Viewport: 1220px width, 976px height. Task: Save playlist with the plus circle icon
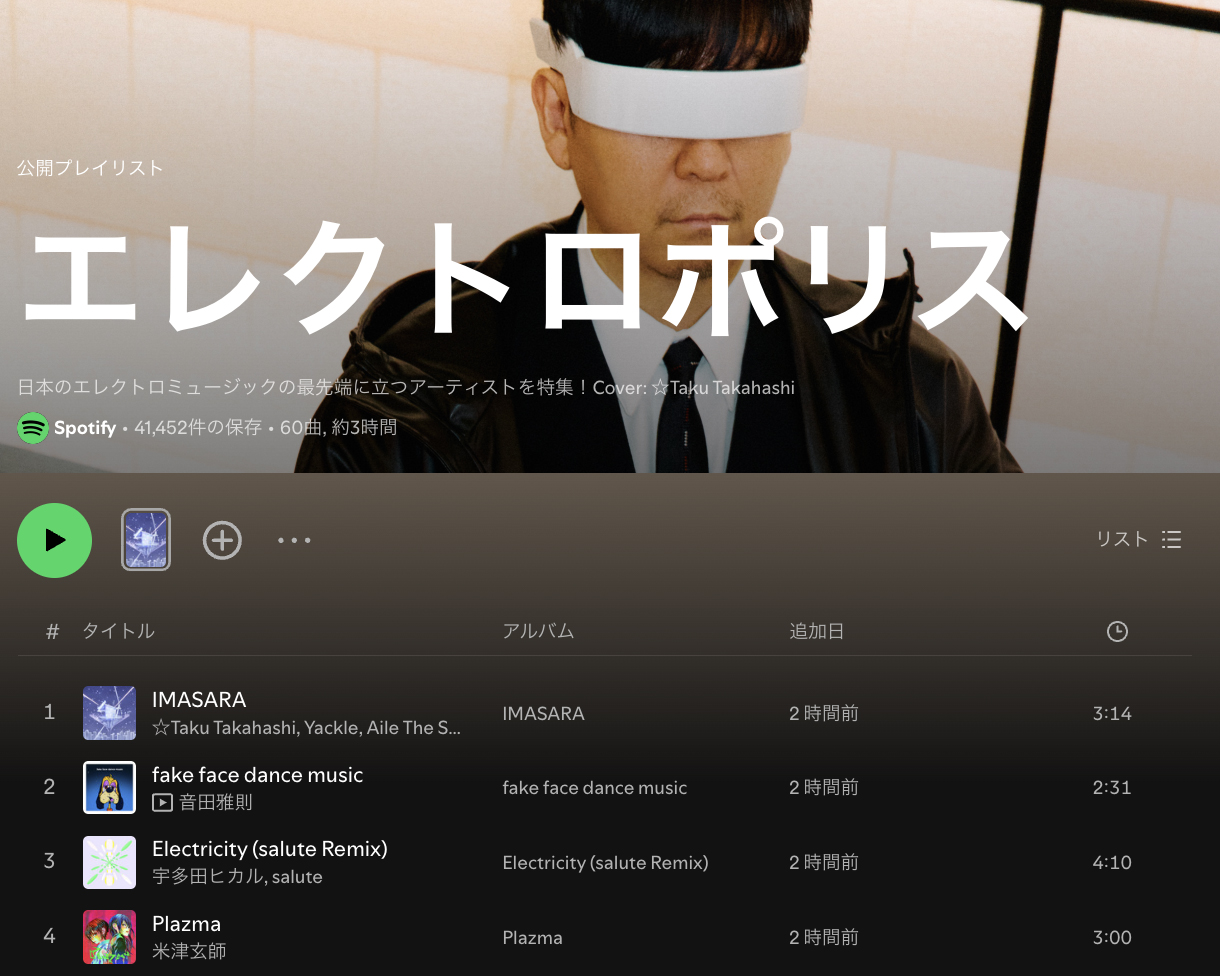[x=222, y=540]
